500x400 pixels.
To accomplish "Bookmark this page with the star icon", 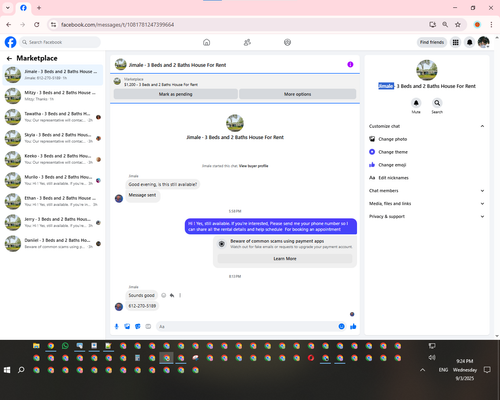I will click(458, 25).
